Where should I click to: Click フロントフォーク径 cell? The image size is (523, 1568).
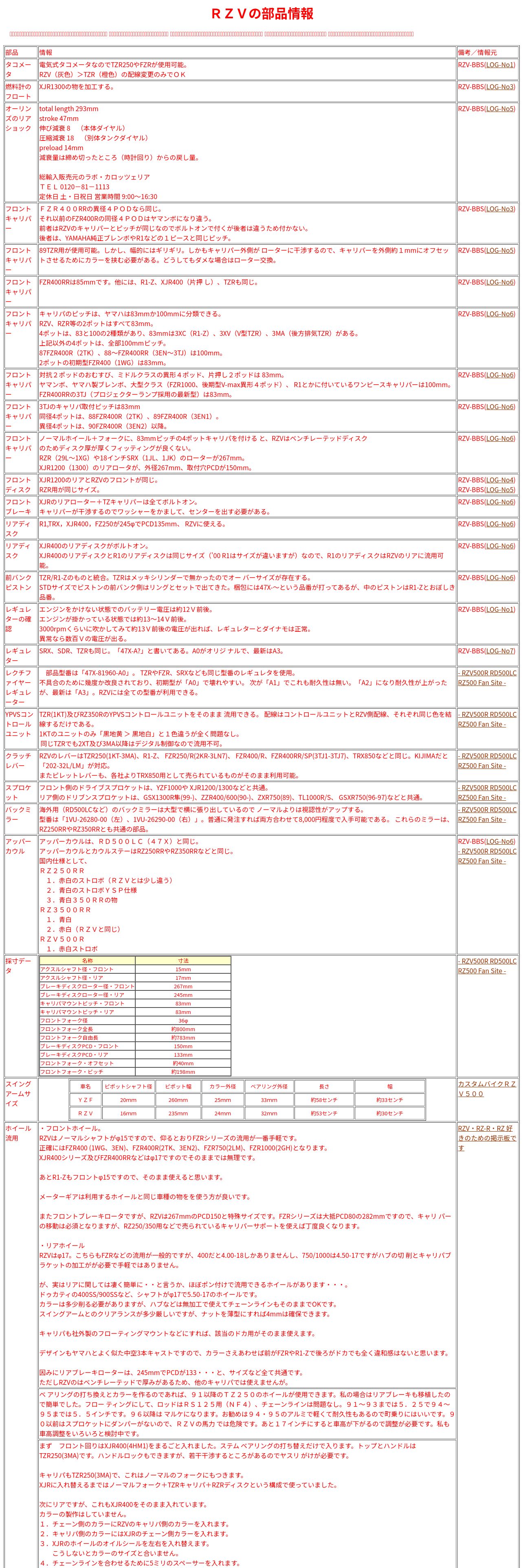click(x=87, y=1020)
